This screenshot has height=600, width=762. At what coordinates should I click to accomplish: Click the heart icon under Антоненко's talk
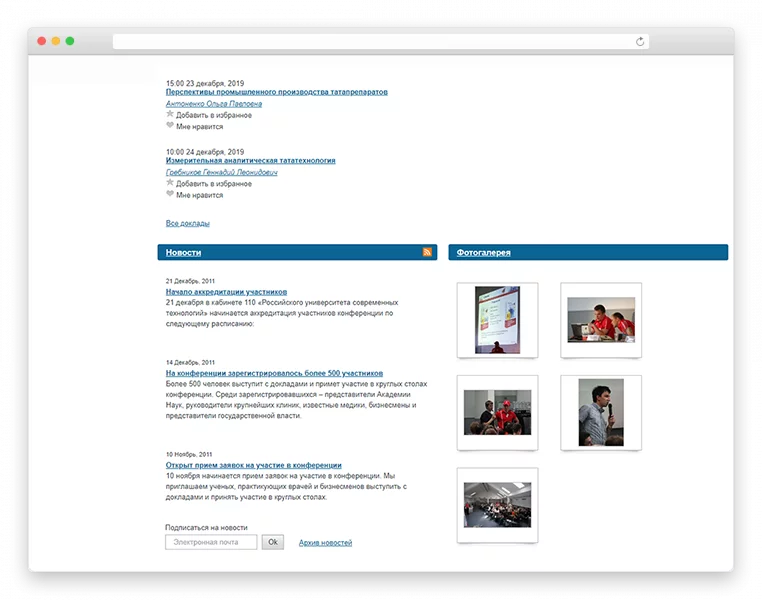(170, 126)
